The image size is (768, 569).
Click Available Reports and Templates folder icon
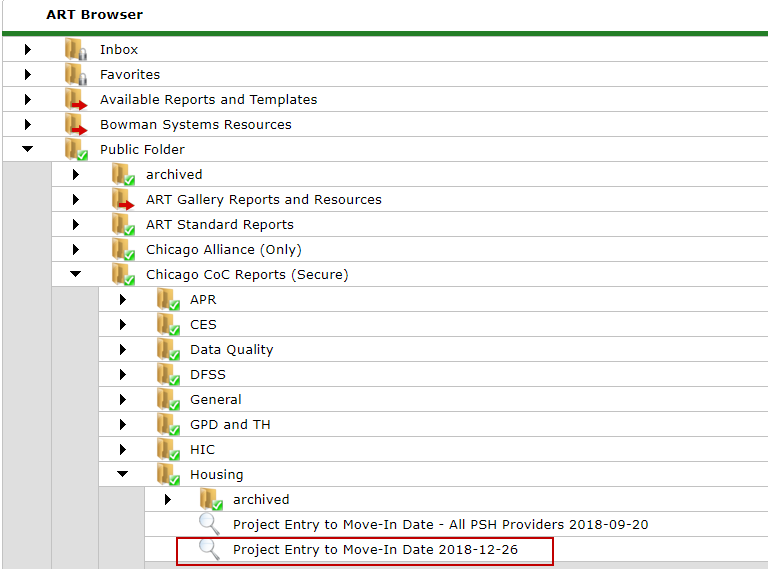tap(76, 99)
